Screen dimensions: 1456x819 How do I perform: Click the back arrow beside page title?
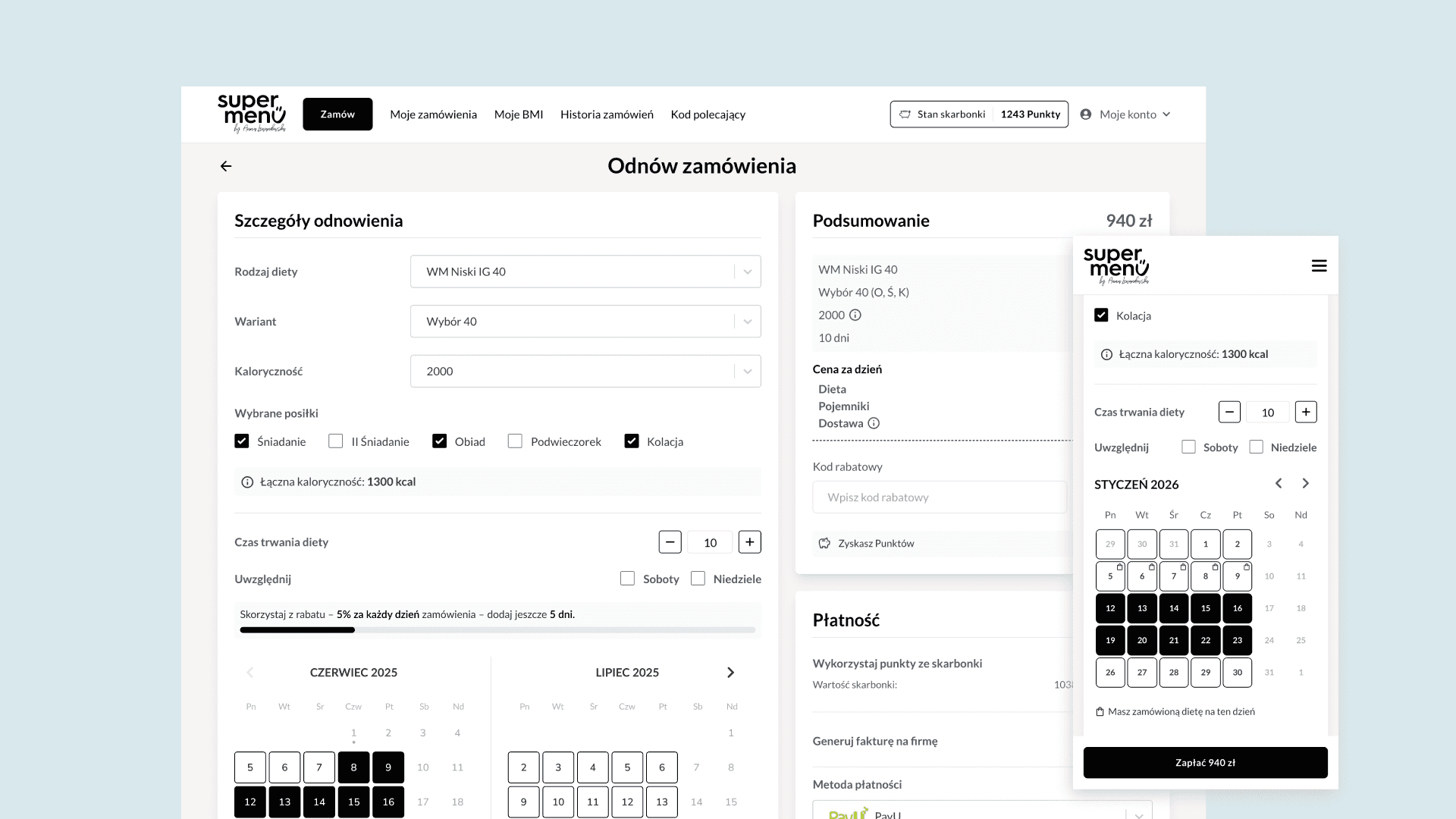(x=226, y=166)
